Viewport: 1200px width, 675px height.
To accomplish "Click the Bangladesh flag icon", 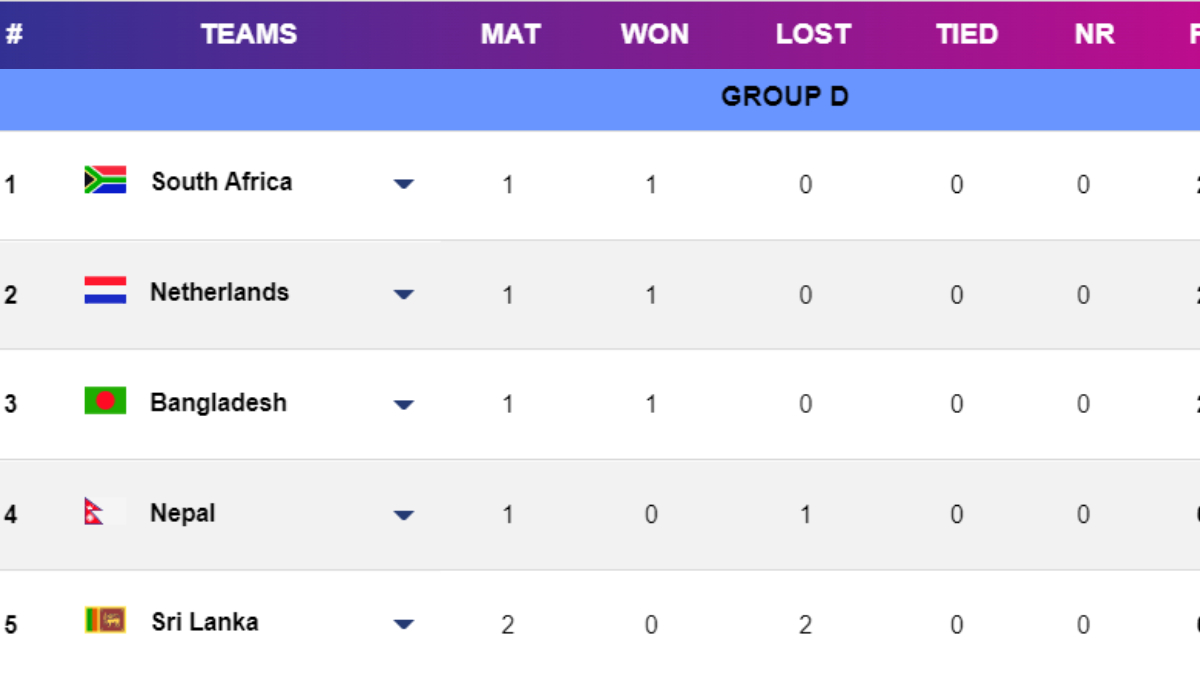I will click(x=104, y=399).
